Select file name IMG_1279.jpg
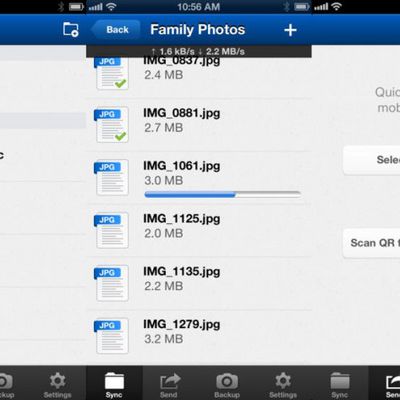 point(182,324)
